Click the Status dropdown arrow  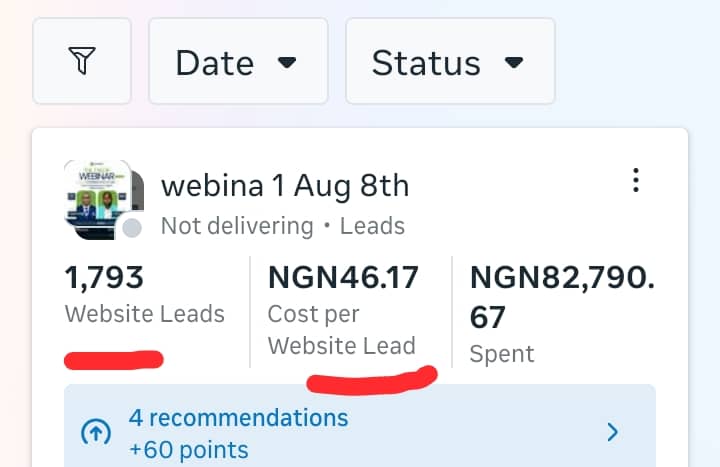tap(514, 63)
